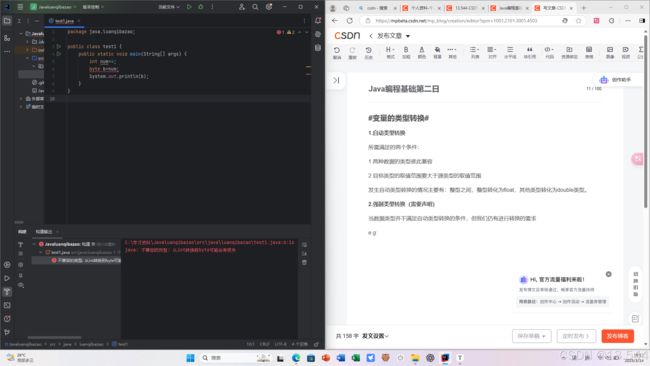650x366 pixels.
Task: Refresh the browser page
Action: pos(350,21)
